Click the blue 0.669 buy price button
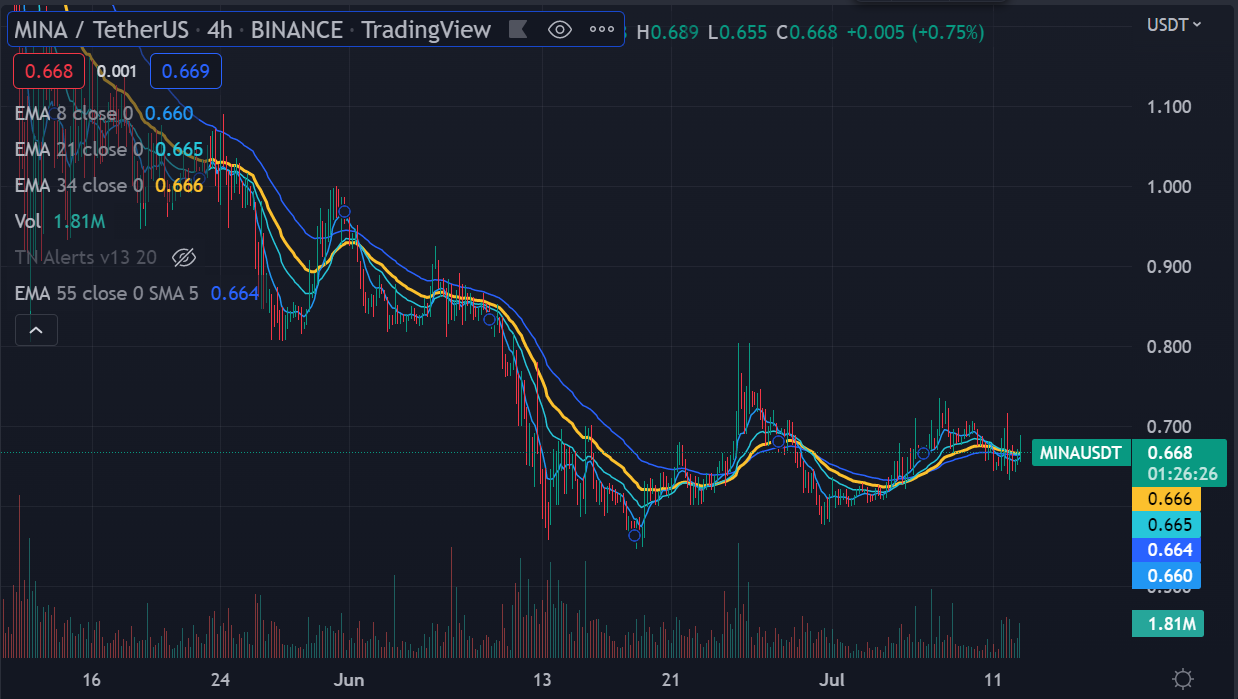1238x699 pixels. pyautogui.click(x=185, y=71)
